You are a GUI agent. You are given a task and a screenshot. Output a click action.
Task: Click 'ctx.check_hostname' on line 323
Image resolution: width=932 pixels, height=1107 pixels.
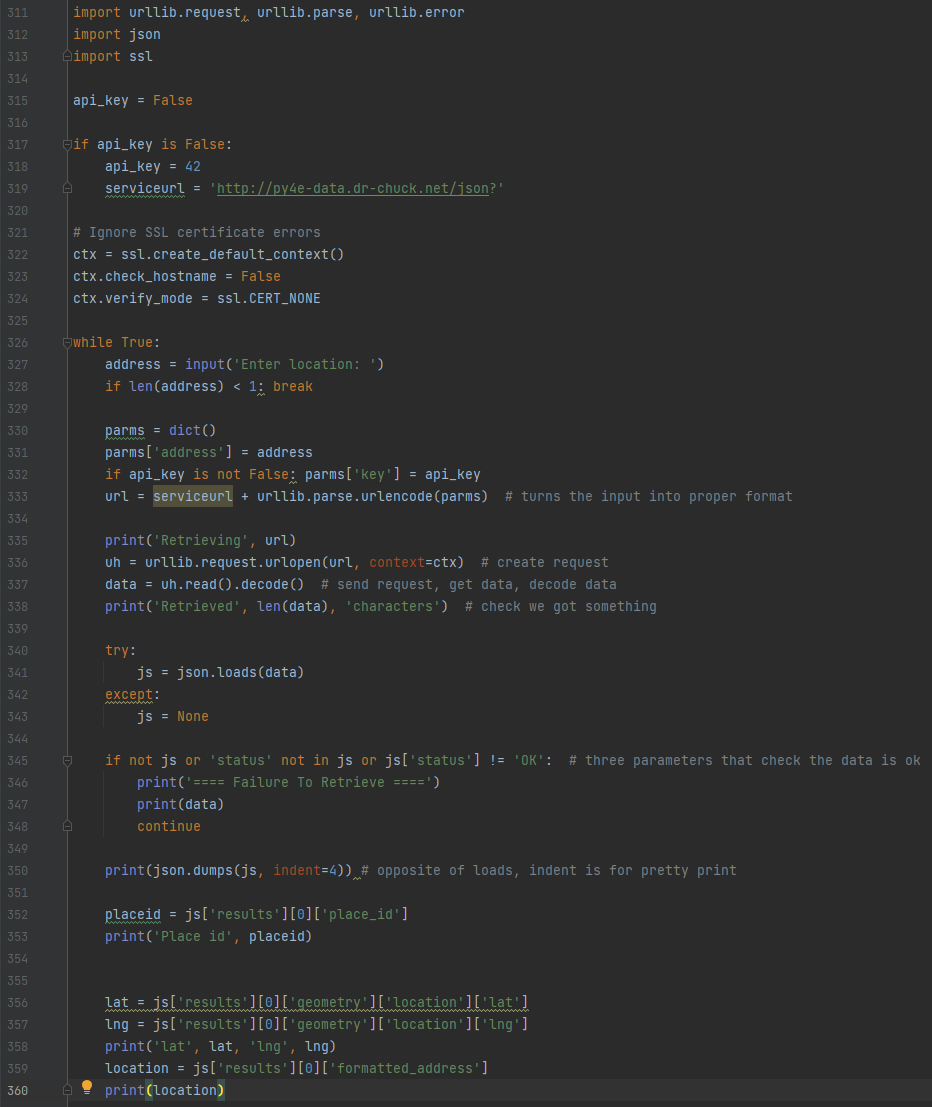tap(145, 276)
